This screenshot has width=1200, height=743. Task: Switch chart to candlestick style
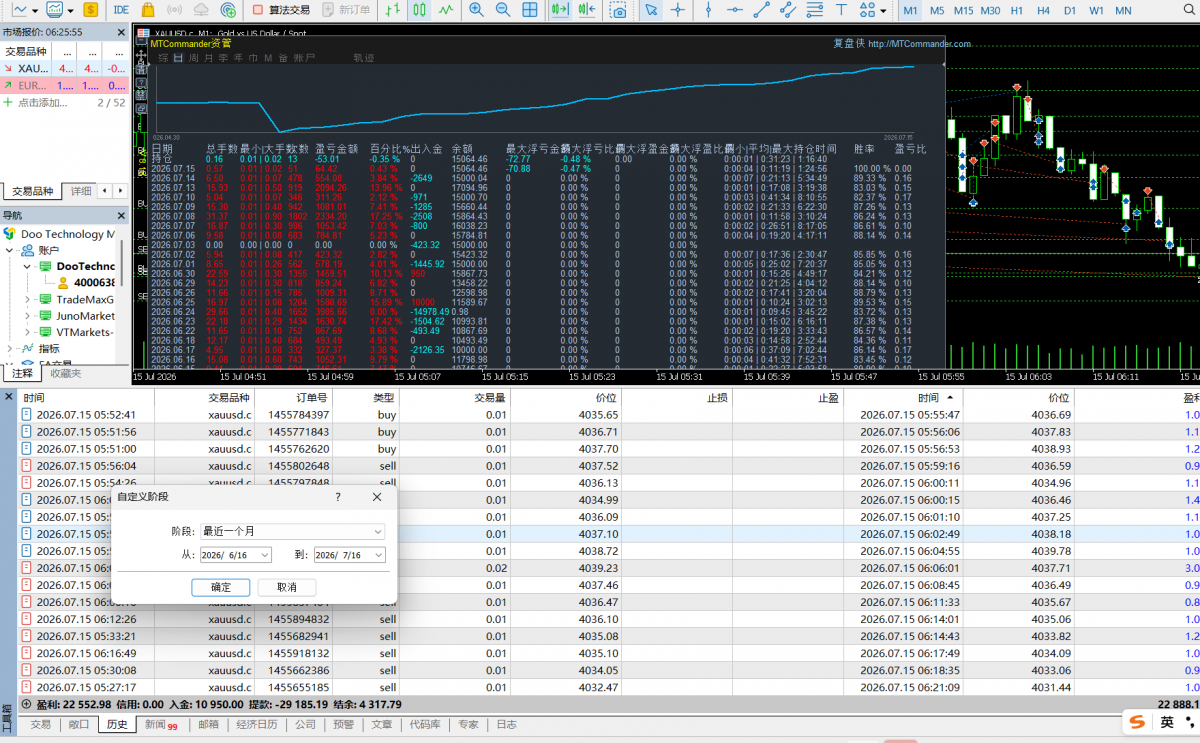pos(420,10)
